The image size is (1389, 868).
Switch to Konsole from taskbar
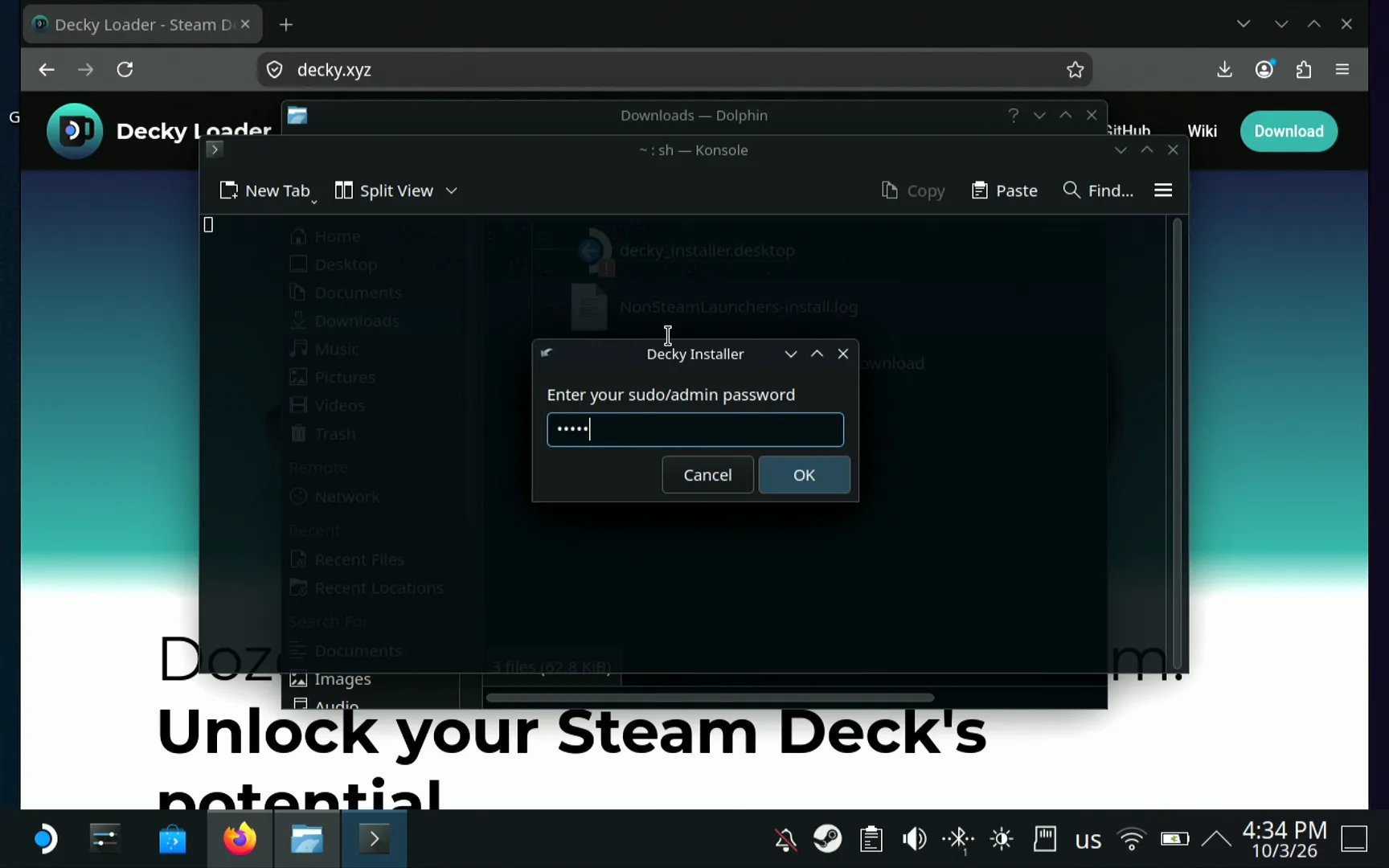[x=375, y=839]
